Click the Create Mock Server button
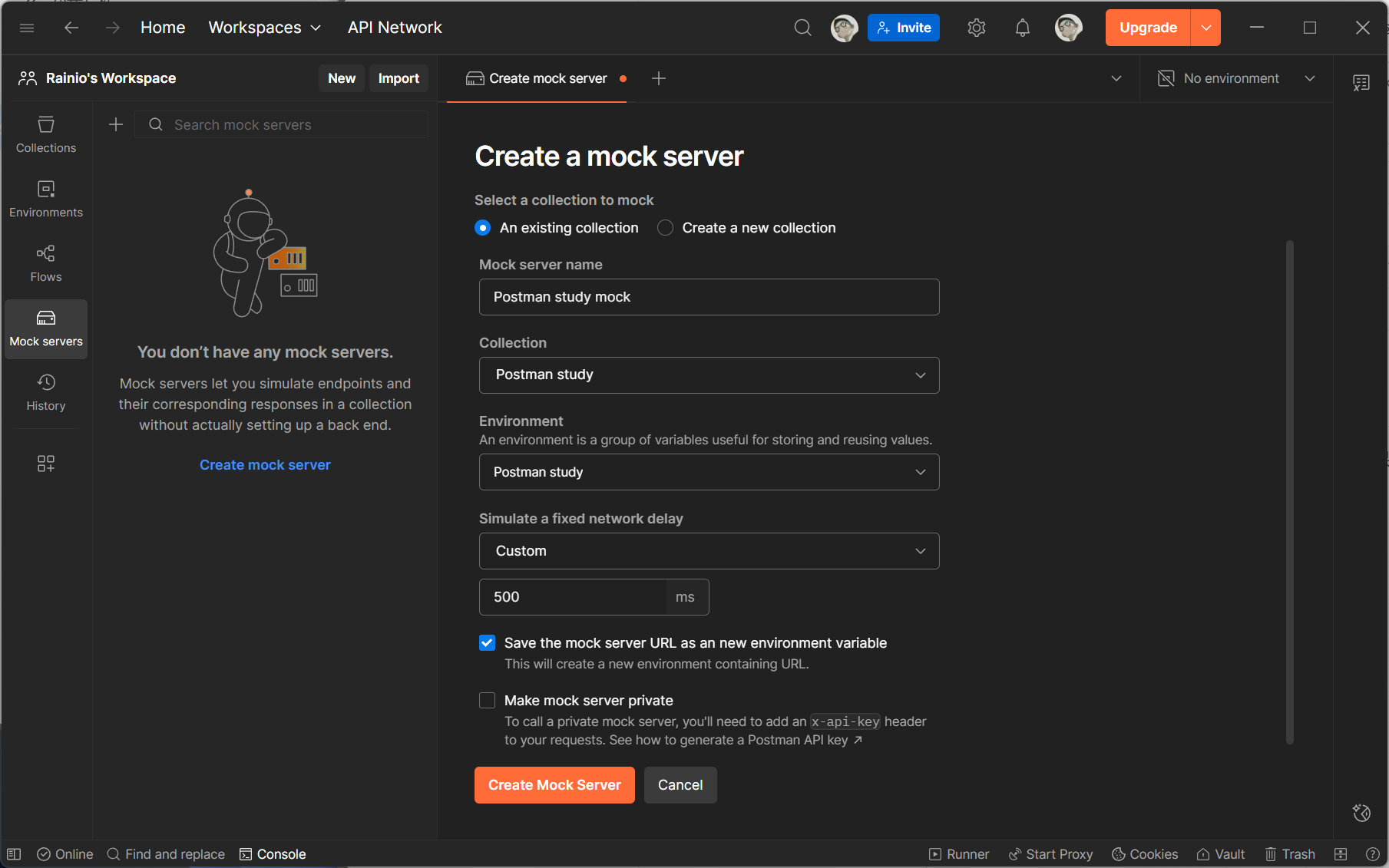 coord(554,785)
